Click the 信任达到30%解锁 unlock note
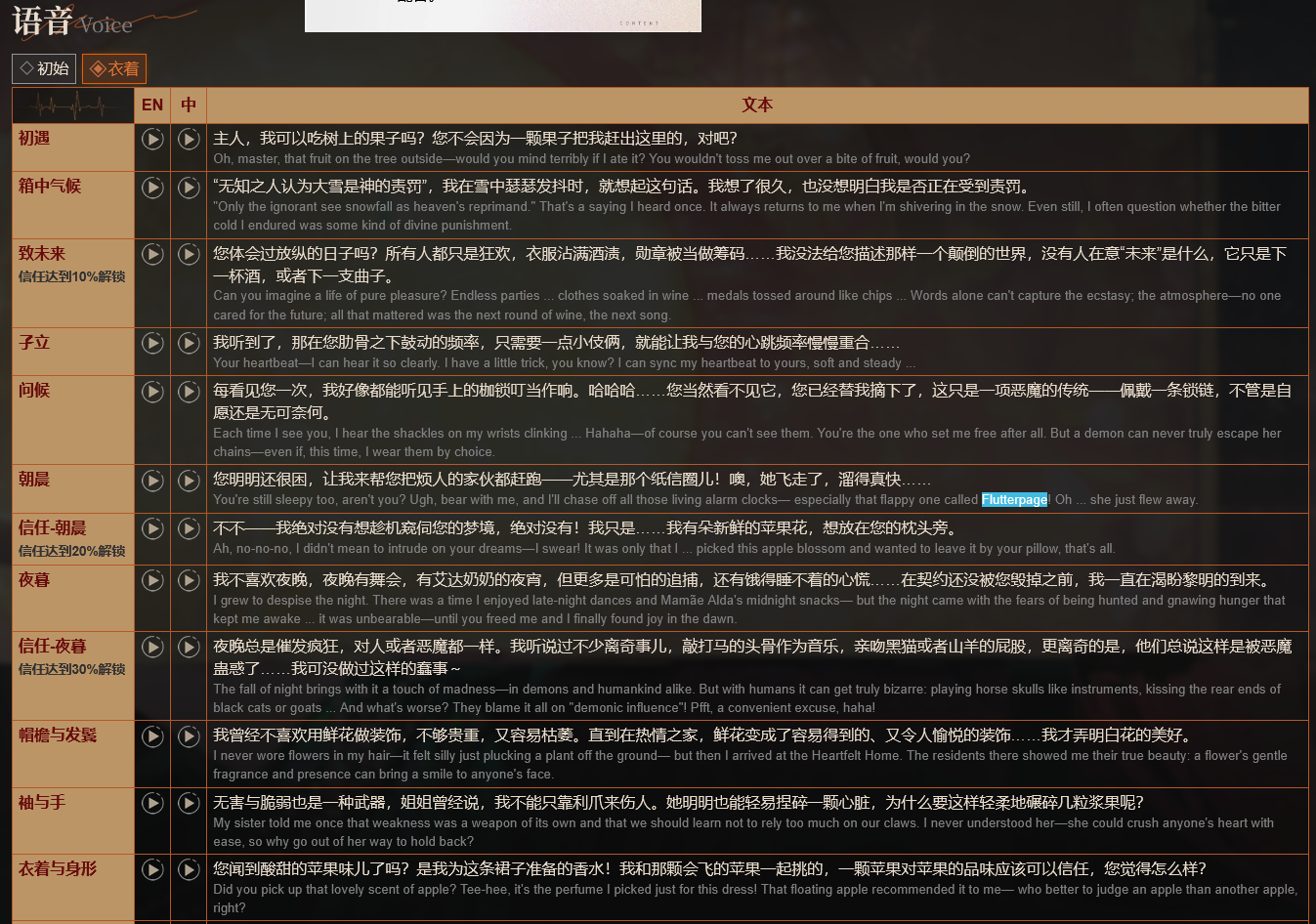 (x=72, y=669)
